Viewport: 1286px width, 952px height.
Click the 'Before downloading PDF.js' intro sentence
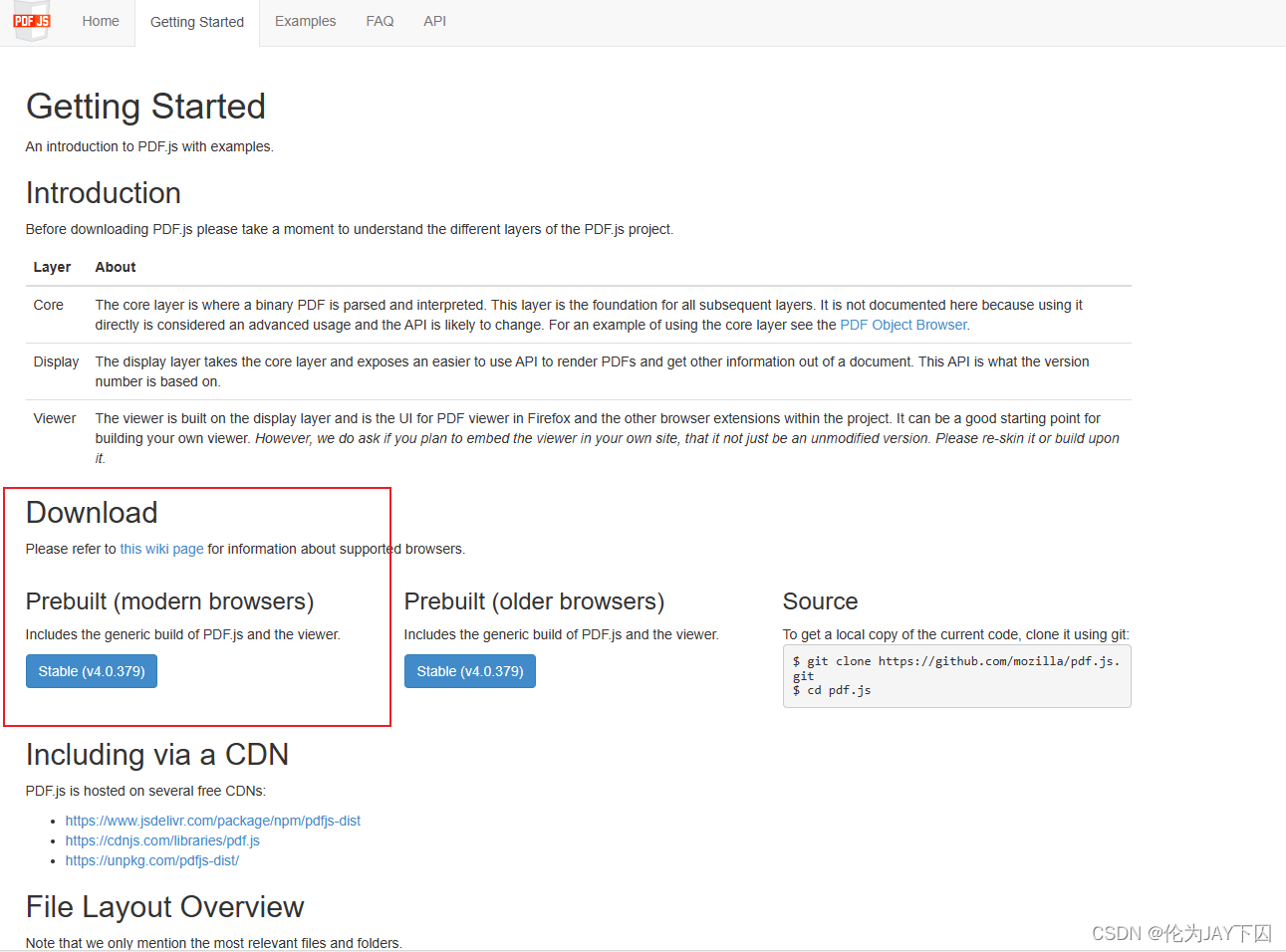(x=350, y=229)
